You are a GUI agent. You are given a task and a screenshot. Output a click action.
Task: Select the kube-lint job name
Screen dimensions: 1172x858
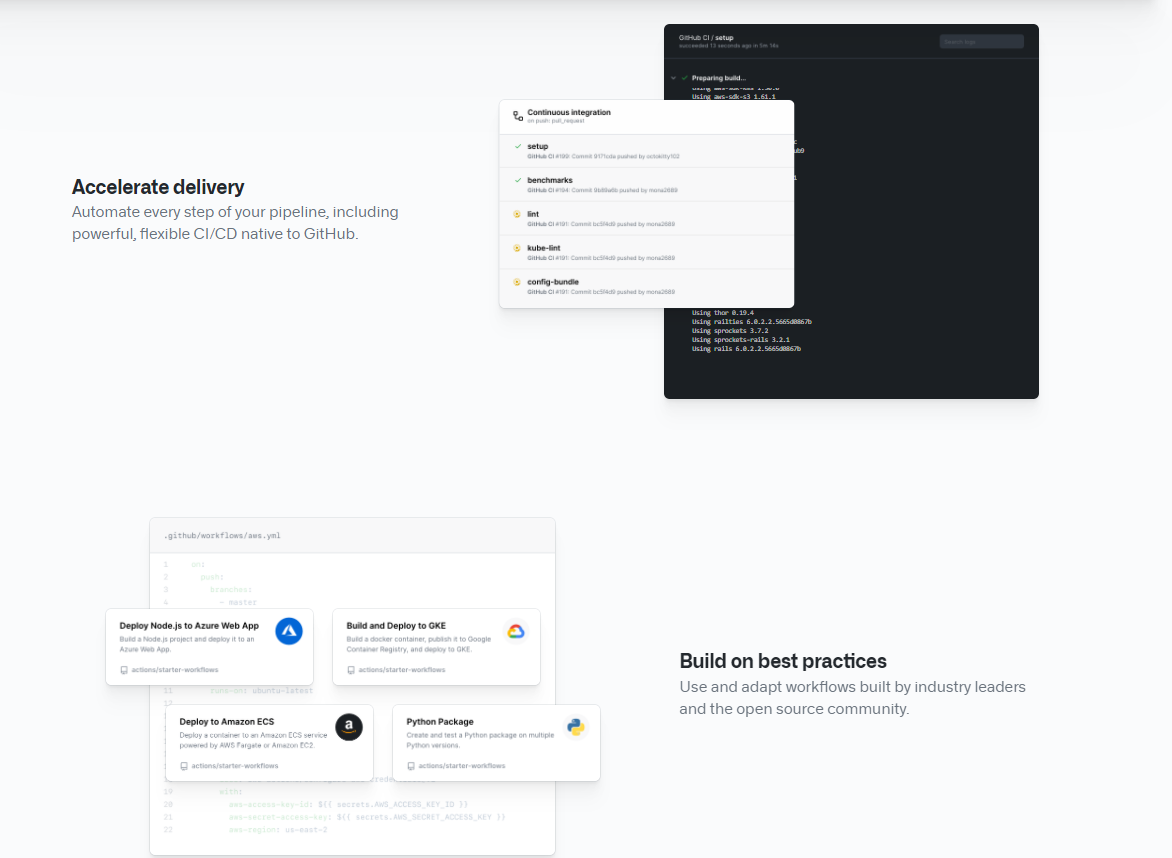pos(544,248)
